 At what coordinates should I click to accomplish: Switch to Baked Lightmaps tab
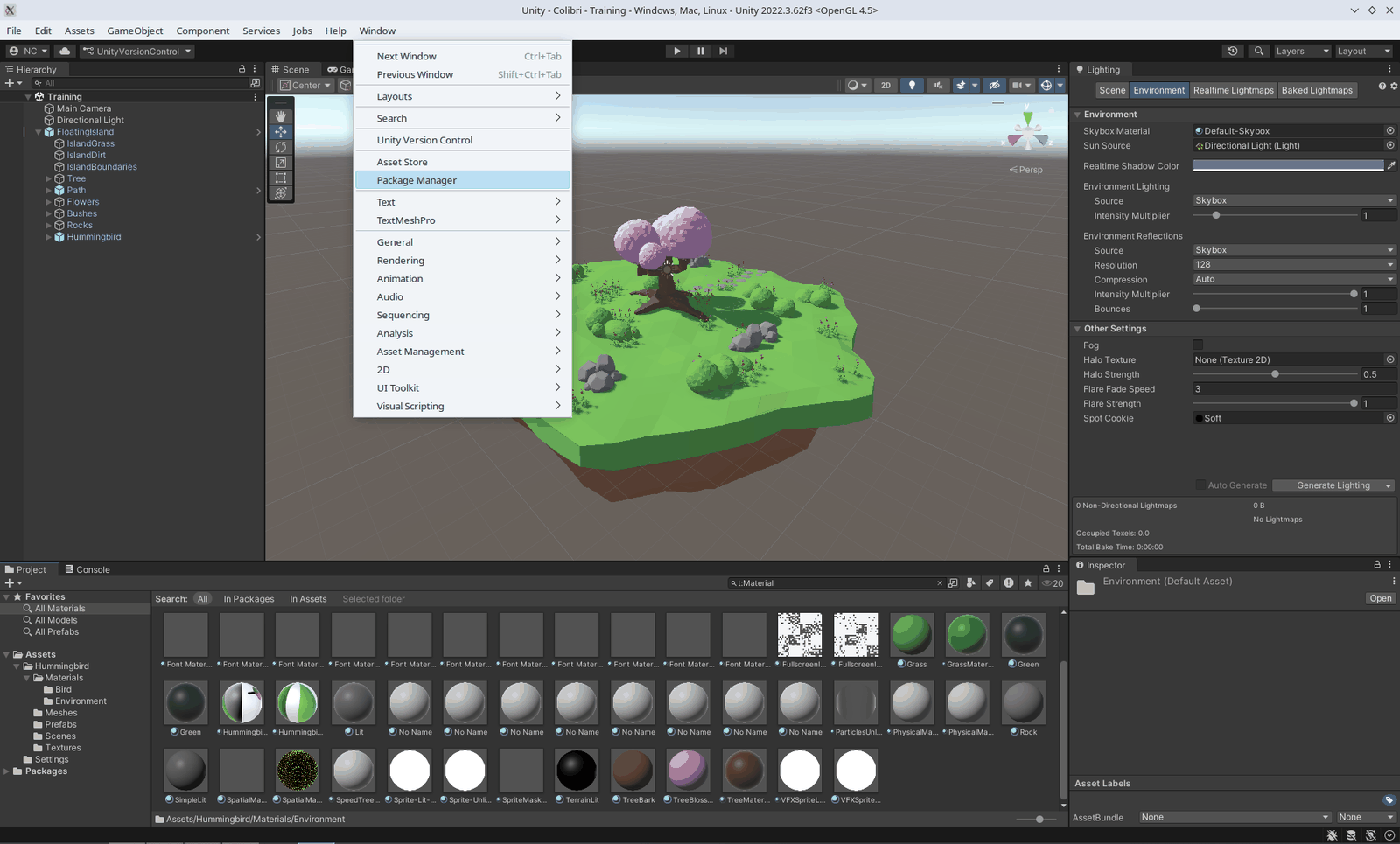pos(1317,90)
